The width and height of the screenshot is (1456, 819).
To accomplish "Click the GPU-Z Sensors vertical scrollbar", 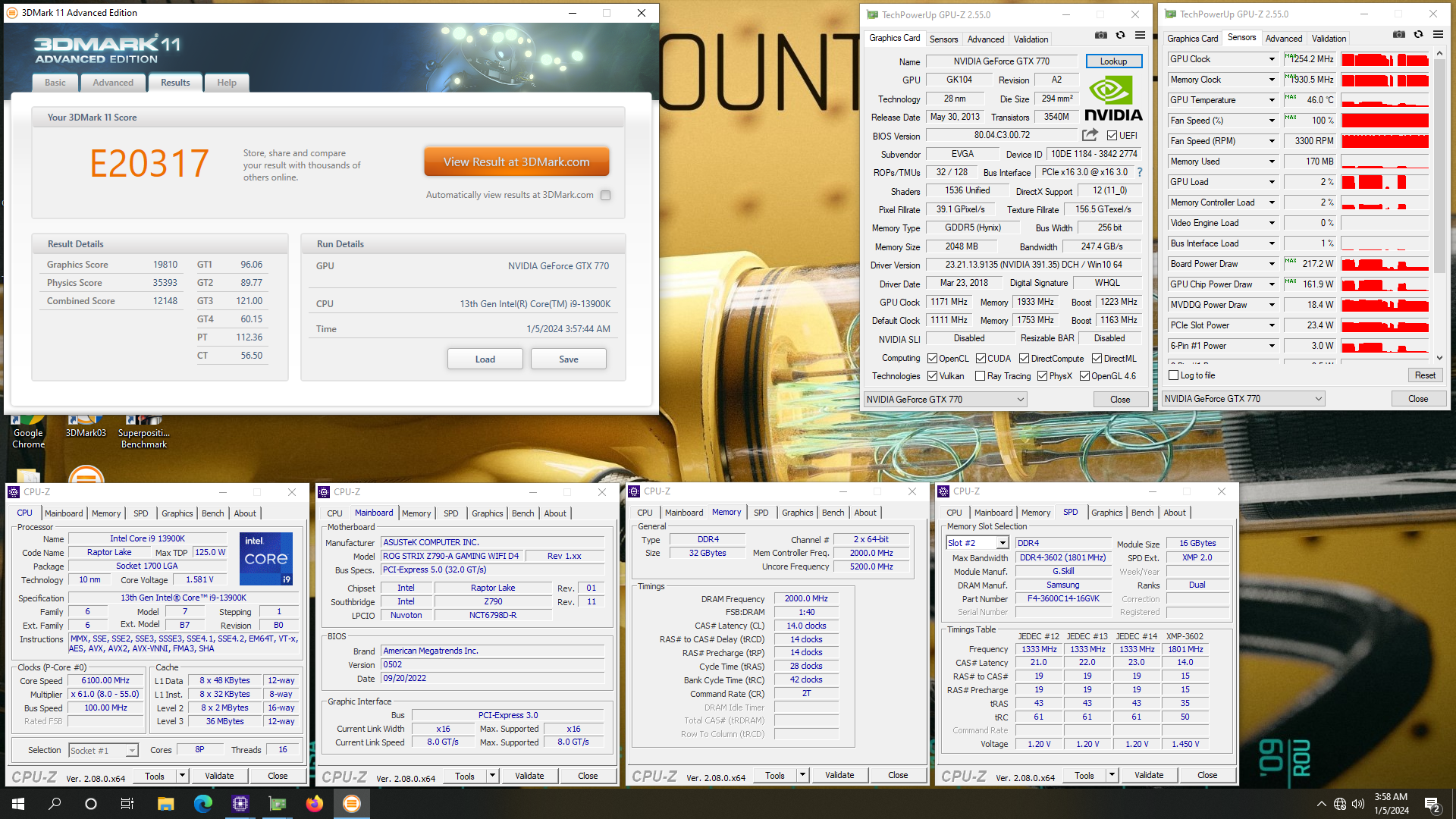I will (1440, 205).
